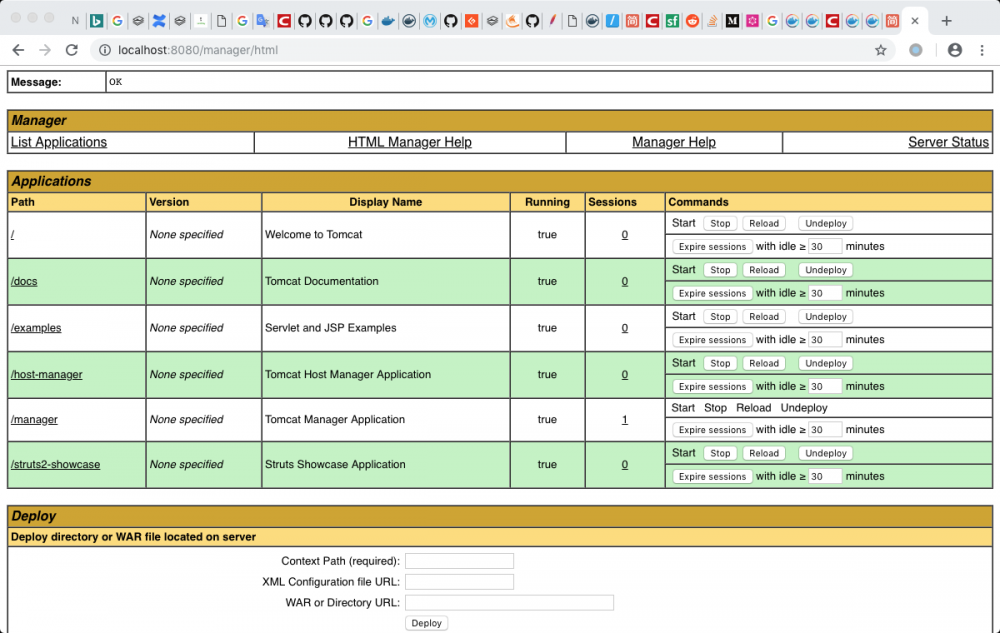Close the current active browser tab
The height and width of the screenshot is (633, 1000).
pyautogui.click(x=914, y=20)
